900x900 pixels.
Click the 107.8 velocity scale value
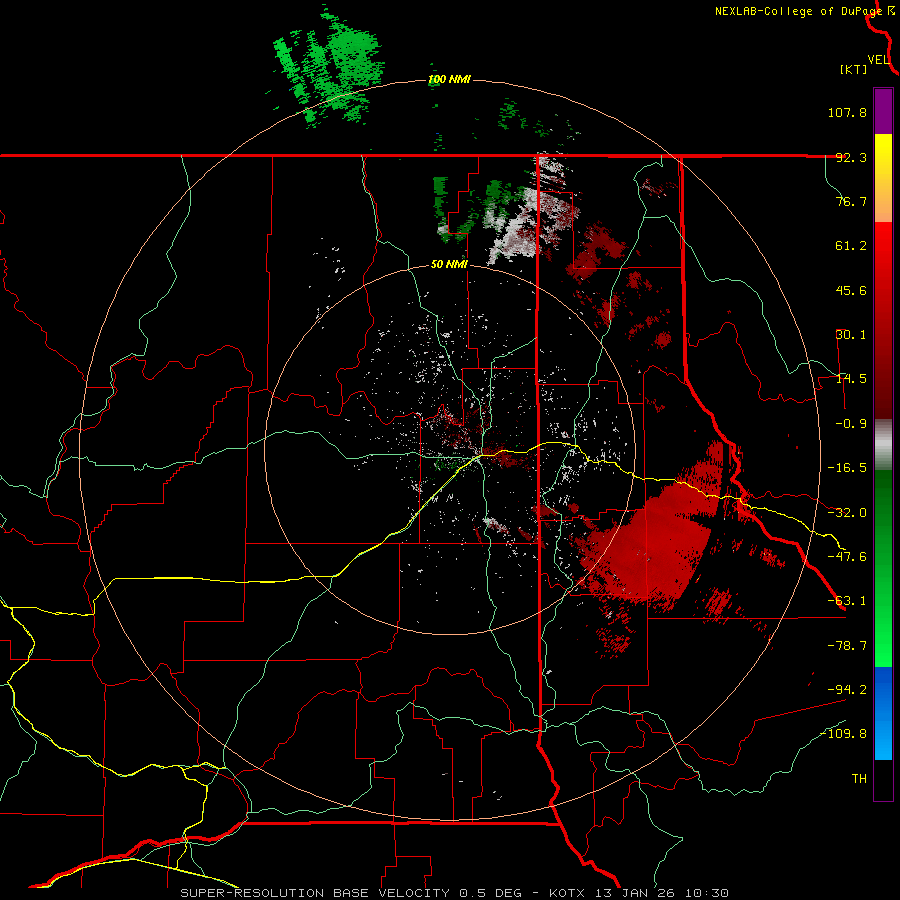pyautogui.click(x=847, y=112)
